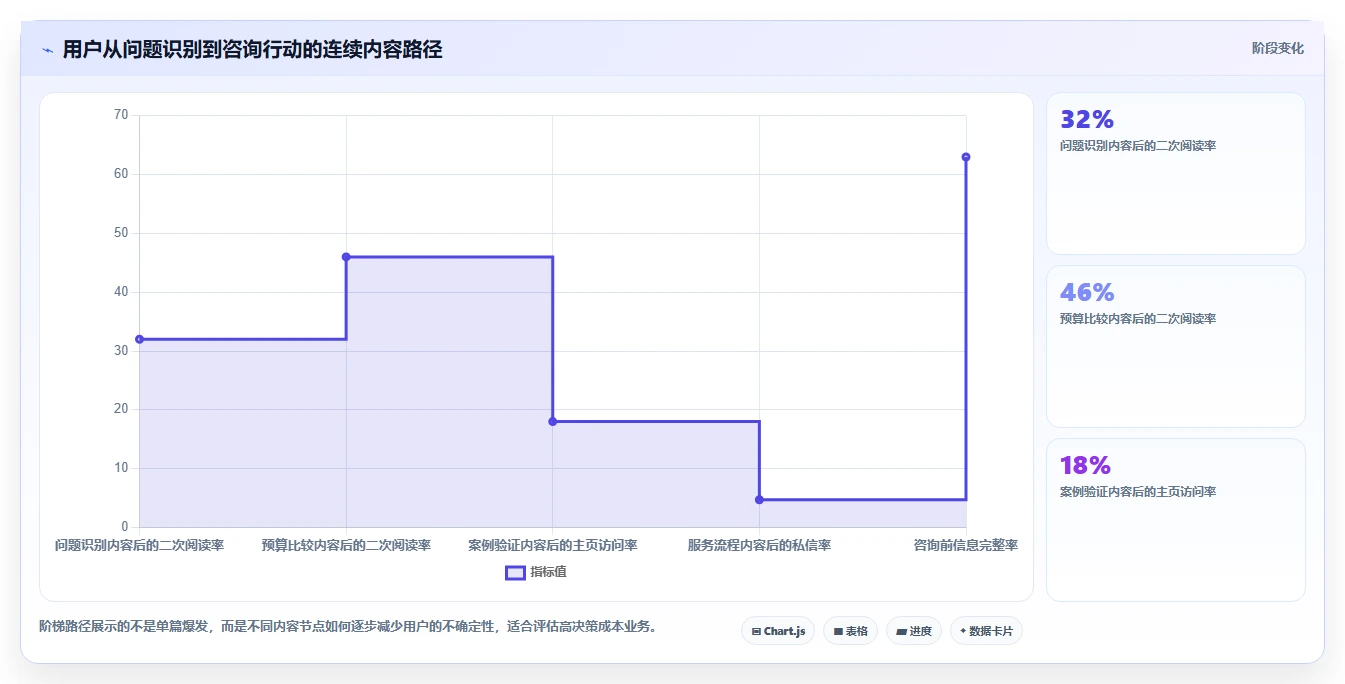Click y-axis tick label 30
Screen dimensions: 1345x684
click(x=121, y=351)
